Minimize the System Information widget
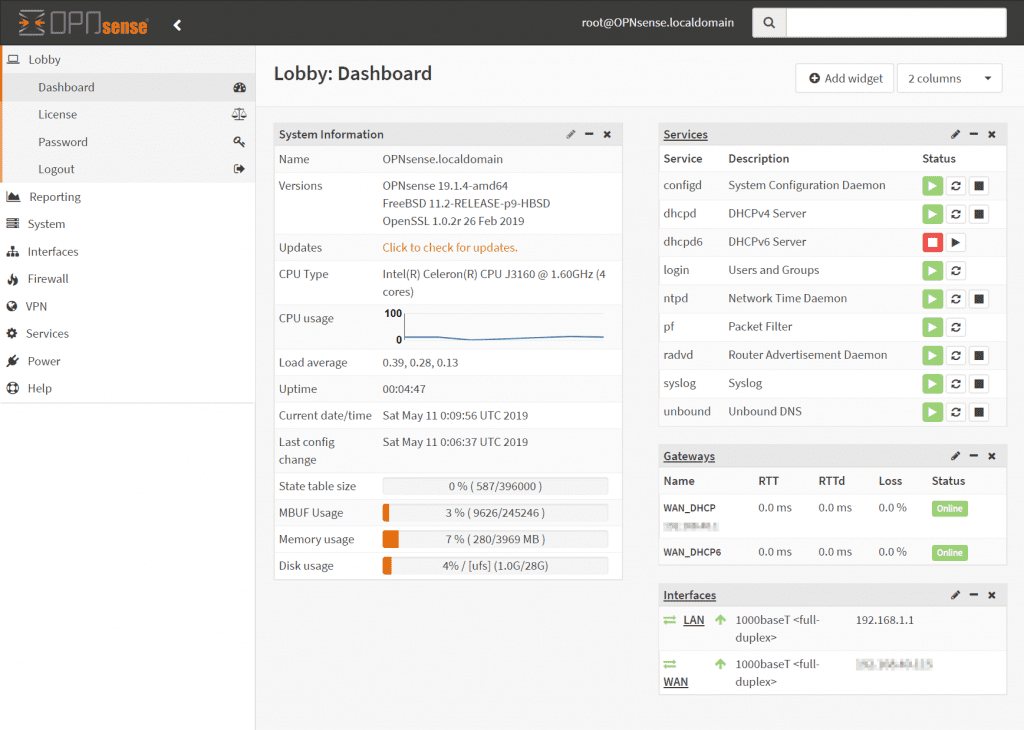The width and height of the screenshot is (1024, 730). click(589, 134)
